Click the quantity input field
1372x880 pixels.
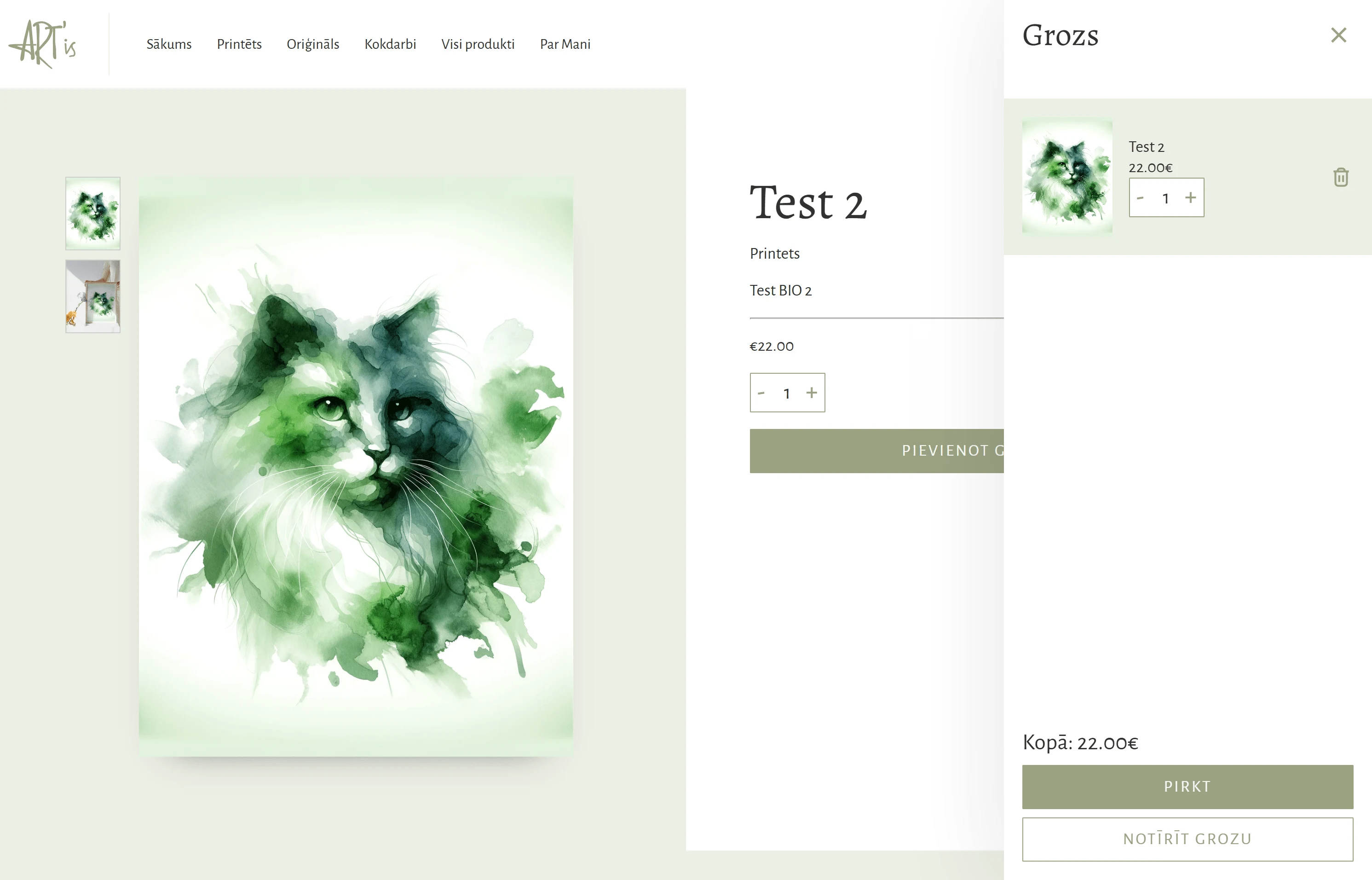coord(787,393)
